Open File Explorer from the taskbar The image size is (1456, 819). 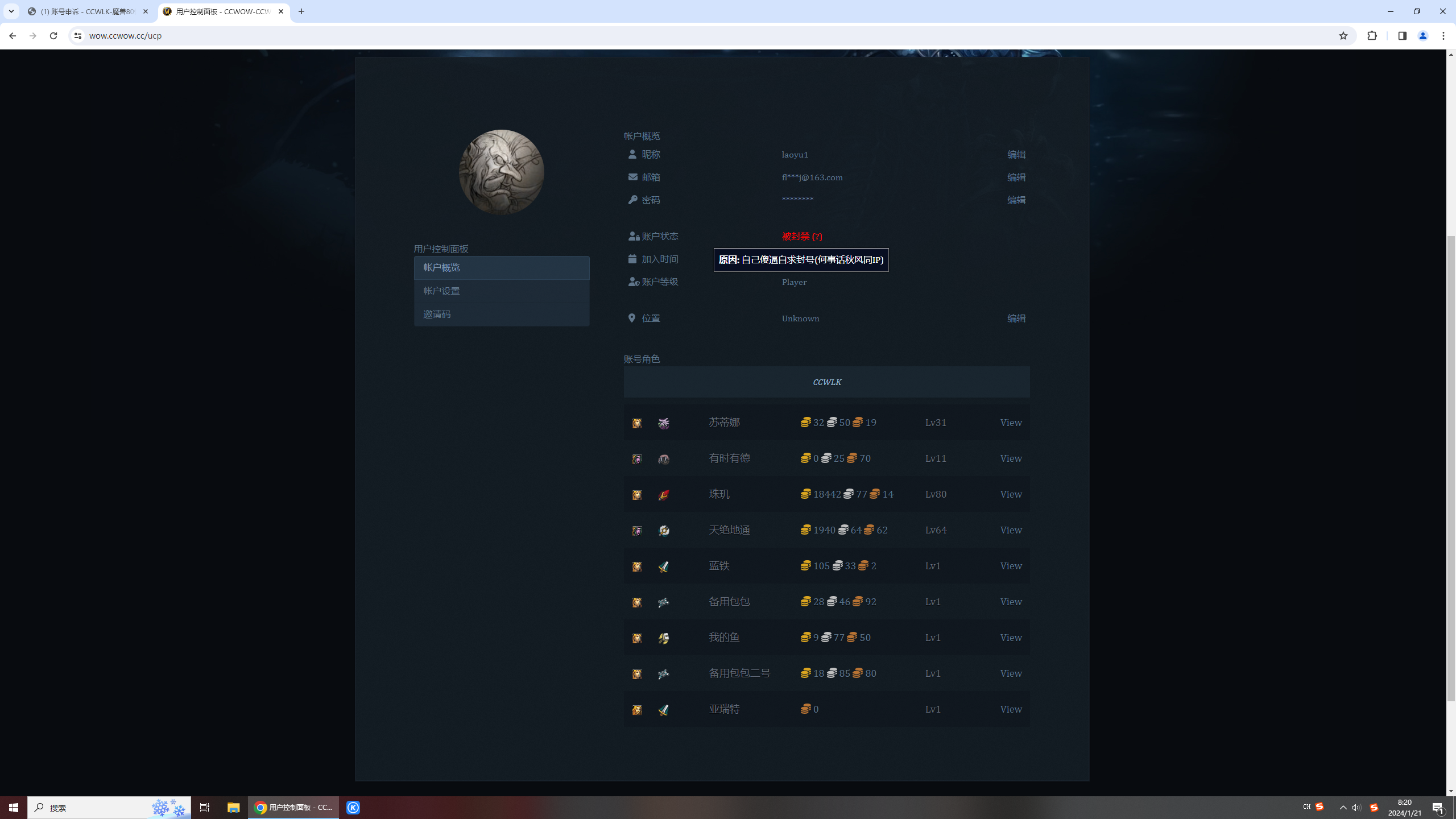[233, 808]
